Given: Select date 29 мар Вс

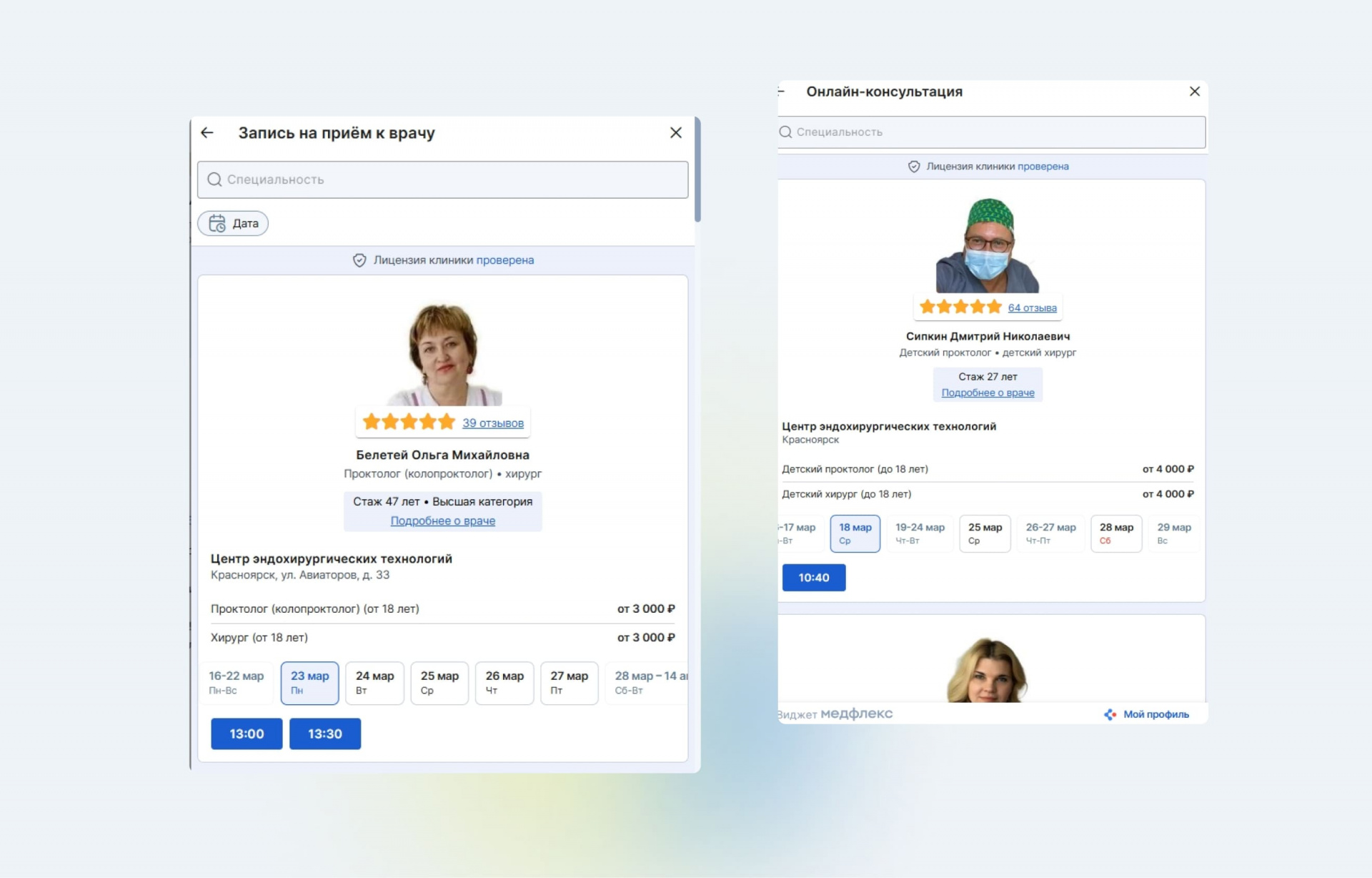Looking at the screenshot, I should pyautogui.click(x=1174, y=533).
